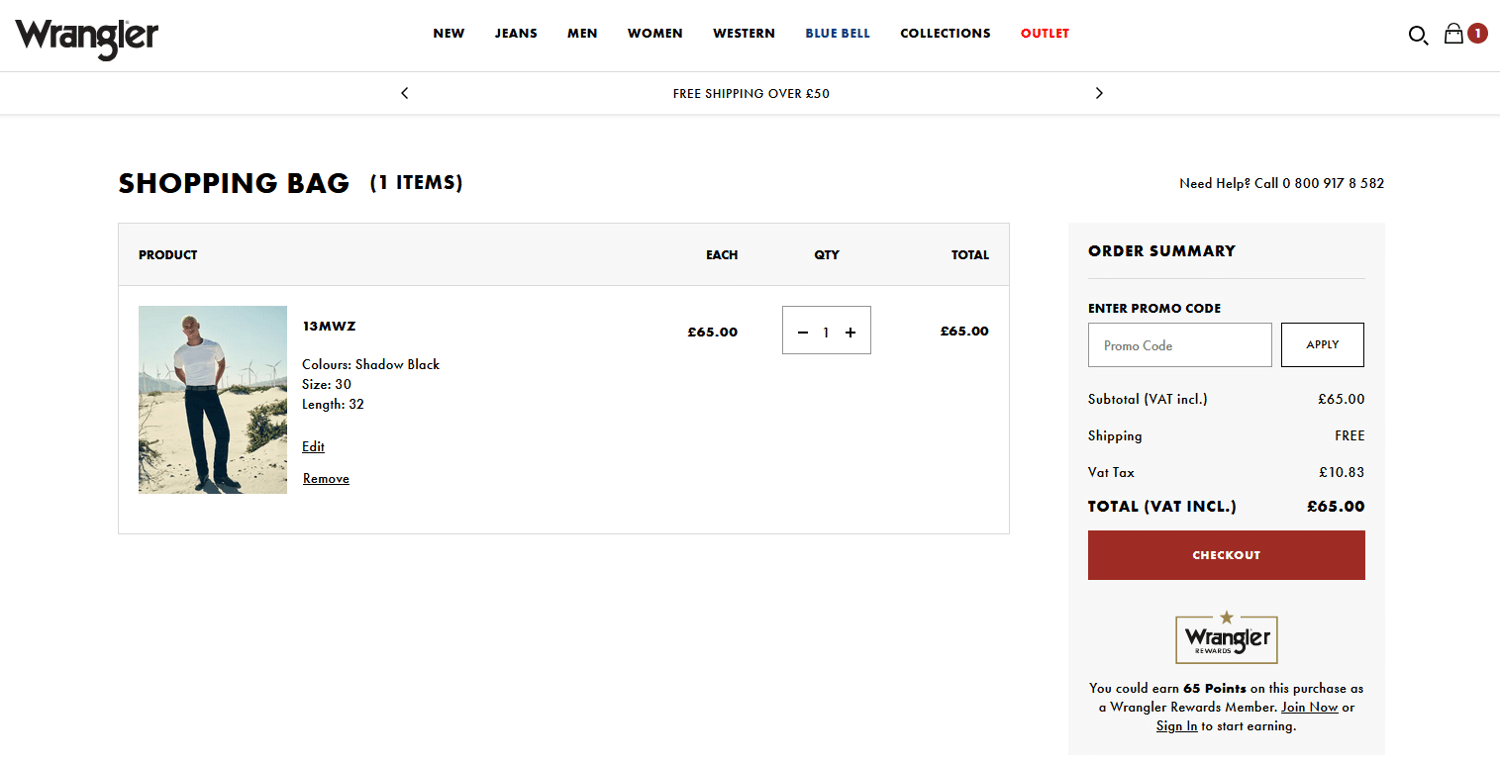The height and width of the screenshot is (764, 1500).
Task: Click the FREE SHIPPING OVER £50 banner text
Action: [x=751, y=94]
